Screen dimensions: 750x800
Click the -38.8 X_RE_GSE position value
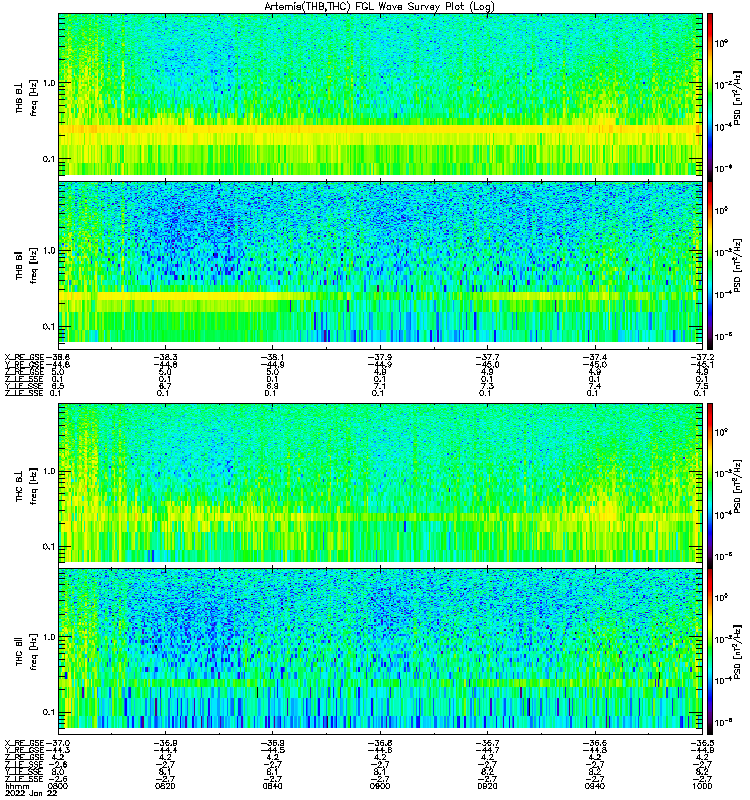tap(57, 357)
